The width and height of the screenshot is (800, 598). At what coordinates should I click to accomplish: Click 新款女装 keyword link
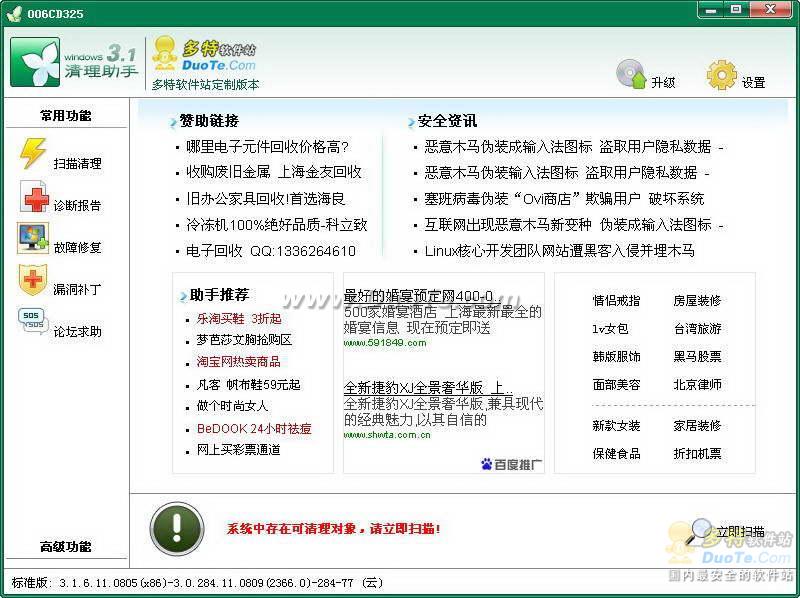coord(616,426)
